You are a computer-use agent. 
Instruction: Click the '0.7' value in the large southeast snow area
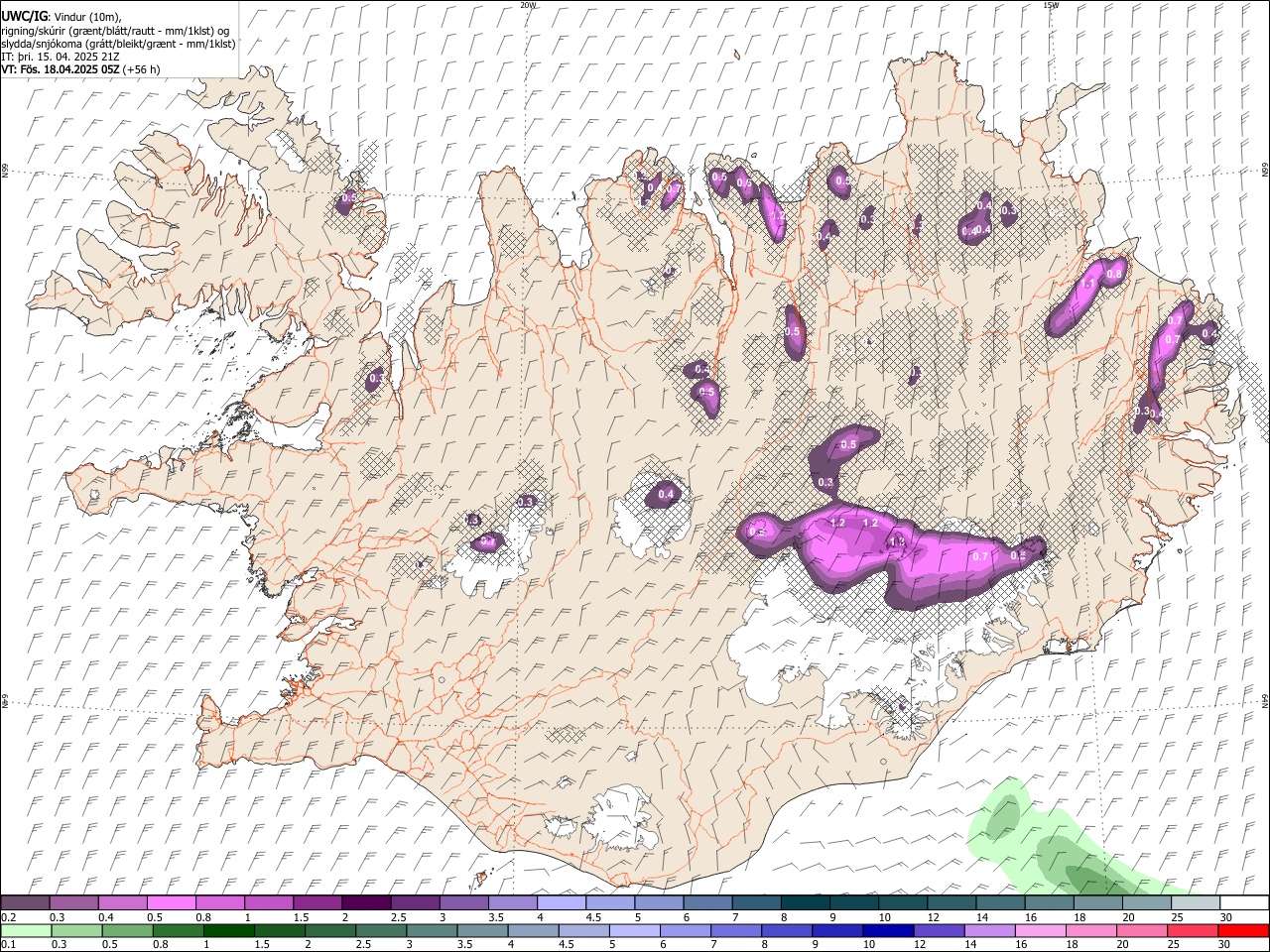(980, 556)
